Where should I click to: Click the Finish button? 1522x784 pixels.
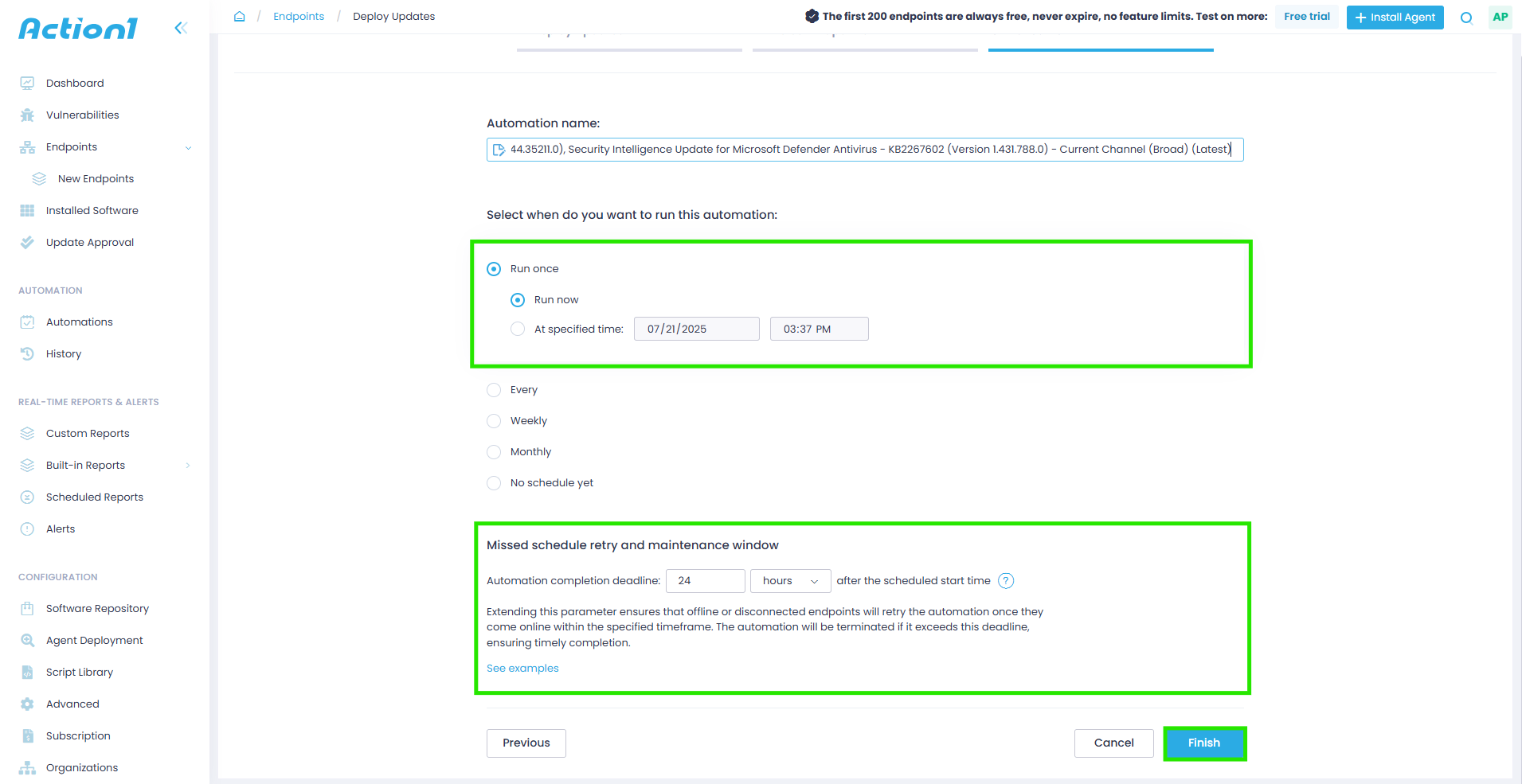(1203, 743)
